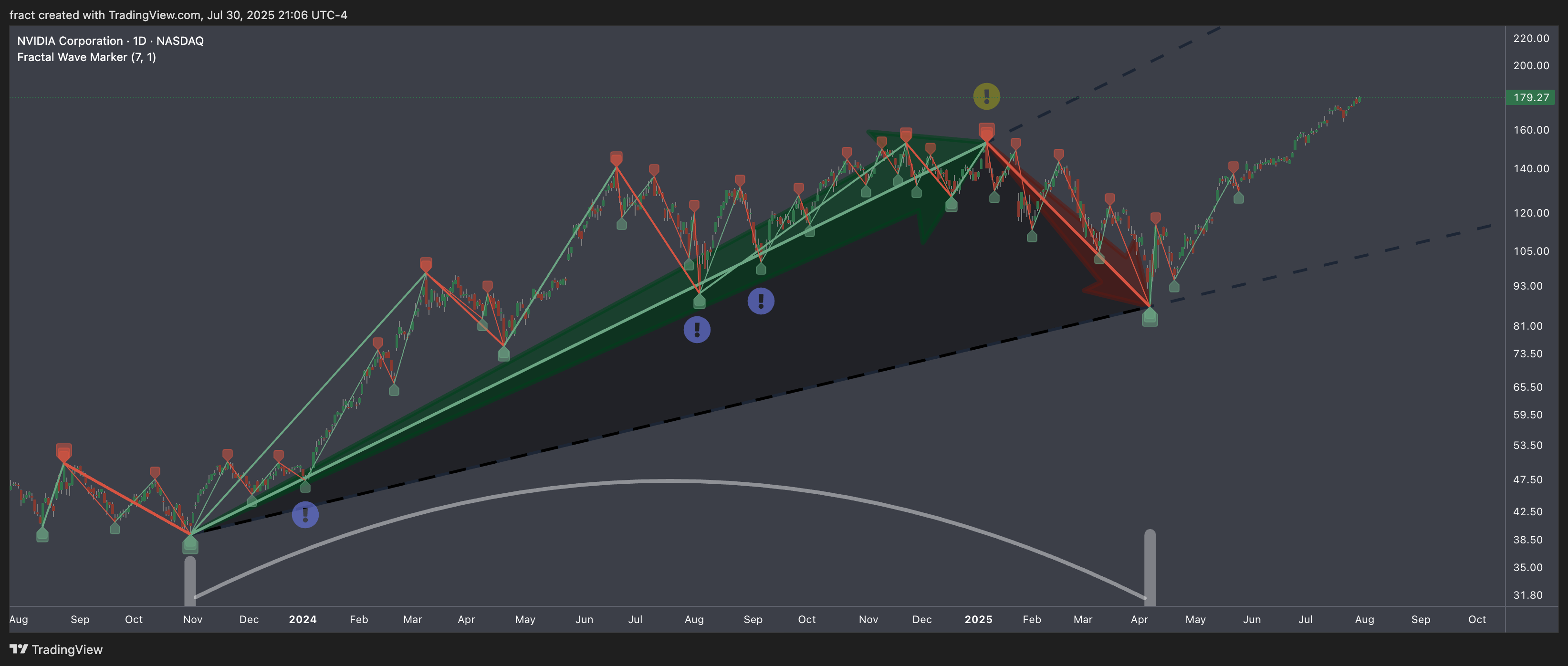Click the yellow exclamation alert icon above the January 2025 peak
Image resolution: width=1568 pixels, height=666 pixels.
click(986, 96)
